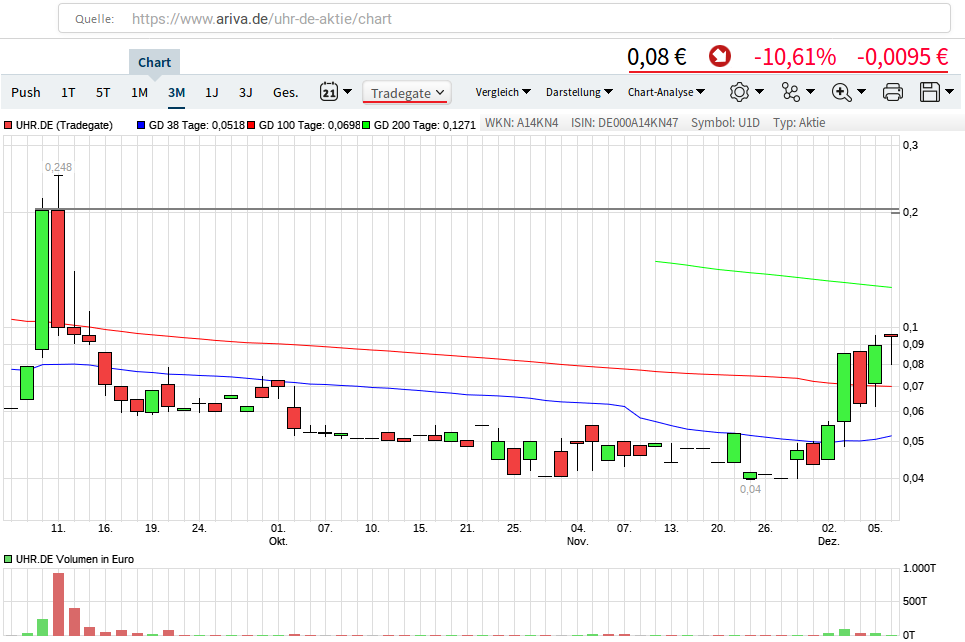This screenshot has width=965, height=642.
Task: Expand the share icon dropdown arrow
Action: pyautogui.click(x=811, y=92)
